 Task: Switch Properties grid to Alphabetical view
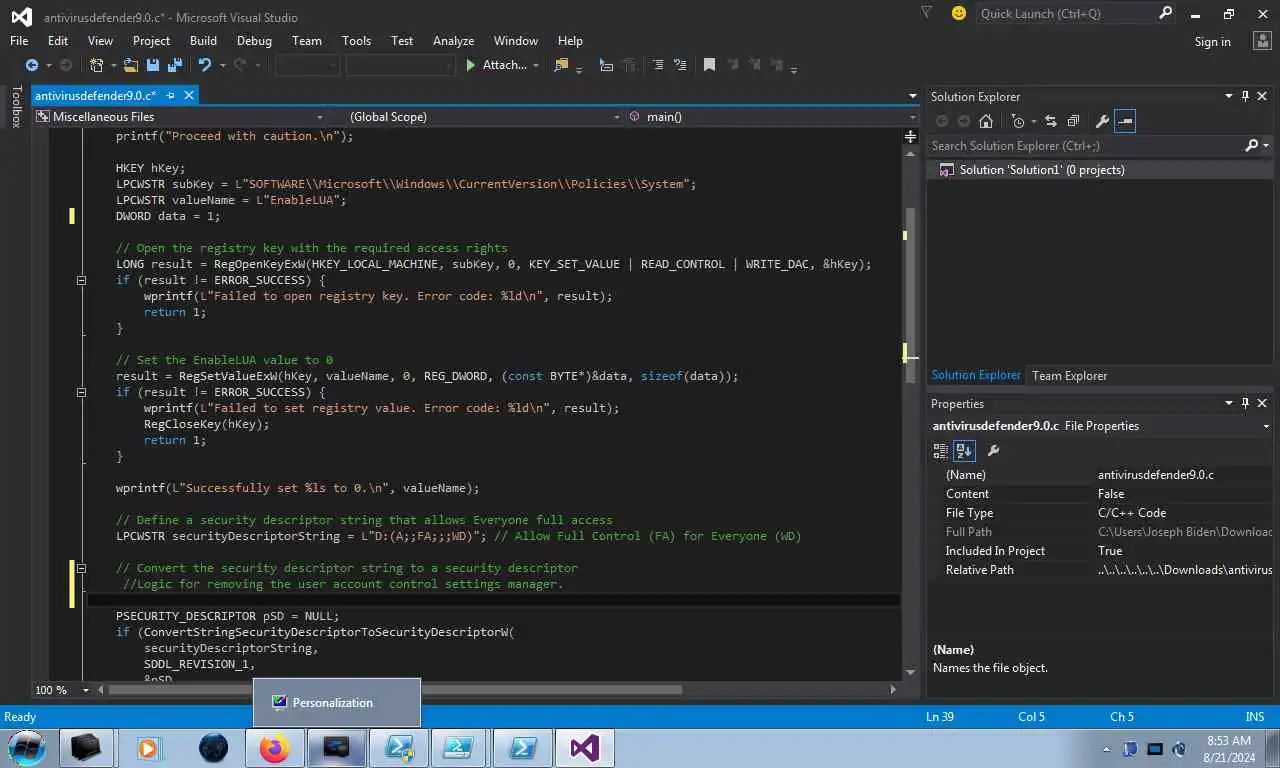coord(964,451)
